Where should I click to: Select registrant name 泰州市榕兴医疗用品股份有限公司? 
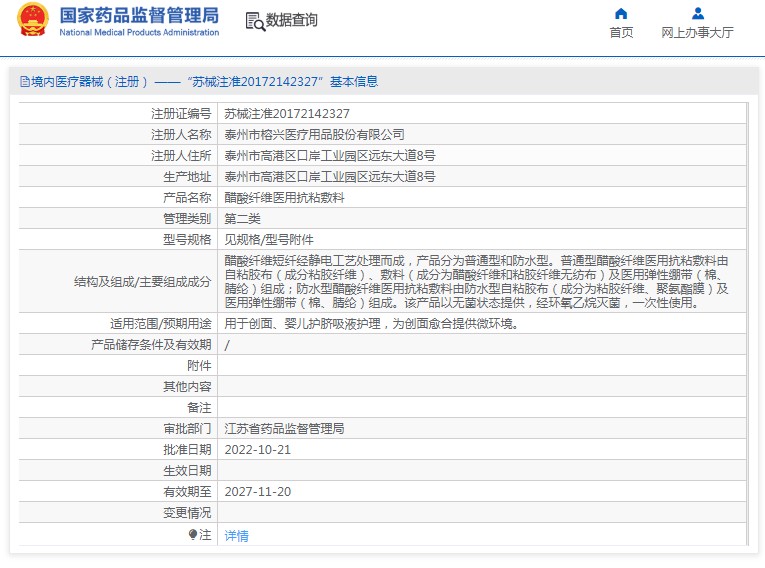click(315, 135)
